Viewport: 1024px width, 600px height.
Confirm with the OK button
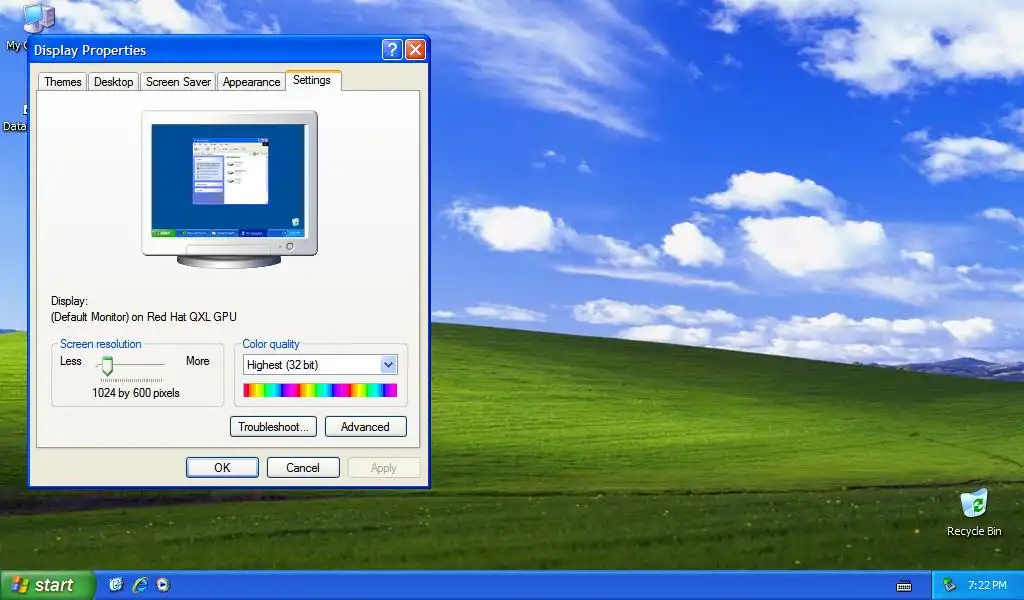pos(222,467)
